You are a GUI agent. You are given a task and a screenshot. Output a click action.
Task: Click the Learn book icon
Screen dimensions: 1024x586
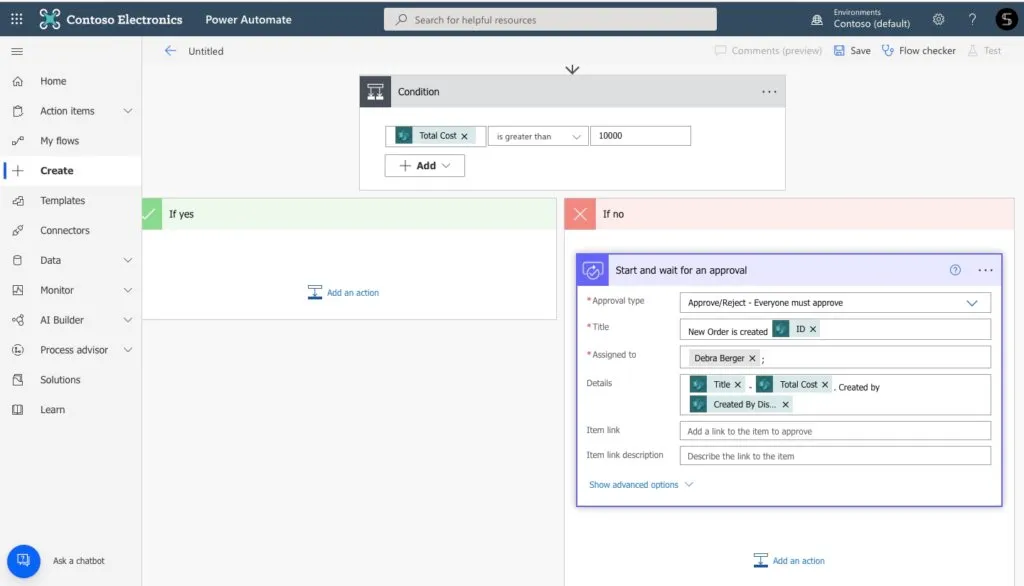(x=18, y=410)
